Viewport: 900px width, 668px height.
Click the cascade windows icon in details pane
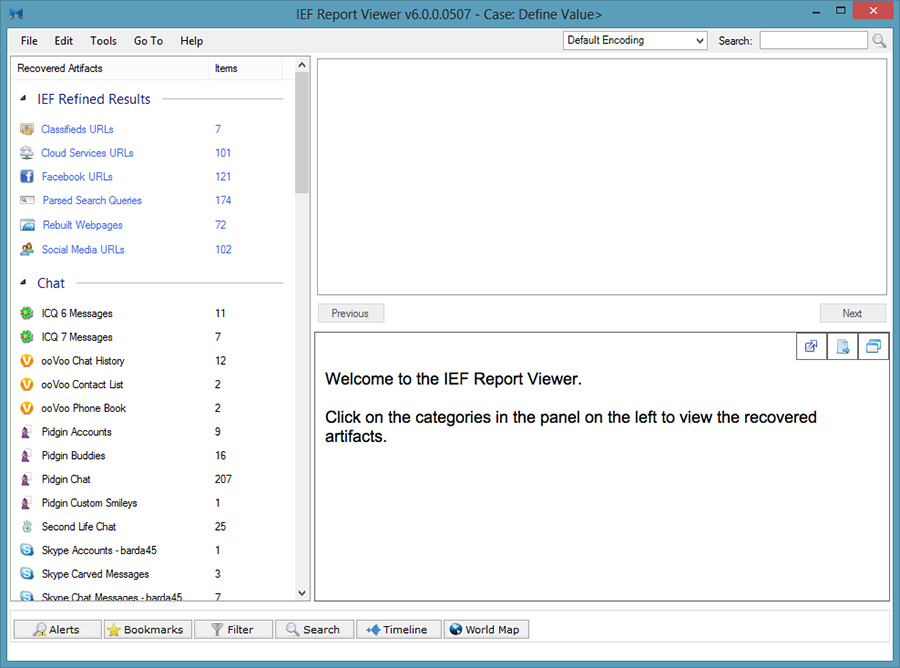tap(873, 346)
